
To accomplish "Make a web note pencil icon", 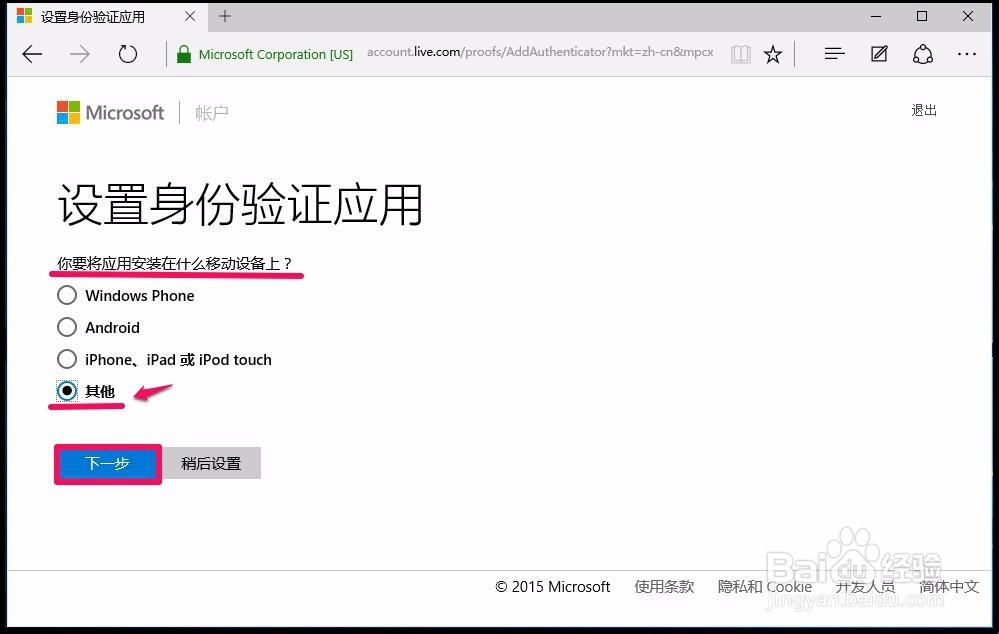I will 879,54.
